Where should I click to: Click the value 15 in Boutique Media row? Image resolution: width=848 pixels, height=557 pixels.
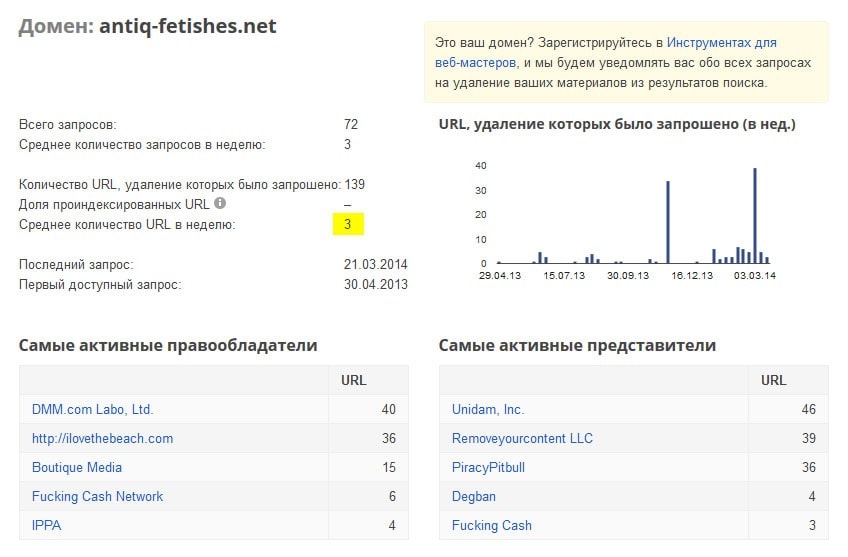(389, 467)
